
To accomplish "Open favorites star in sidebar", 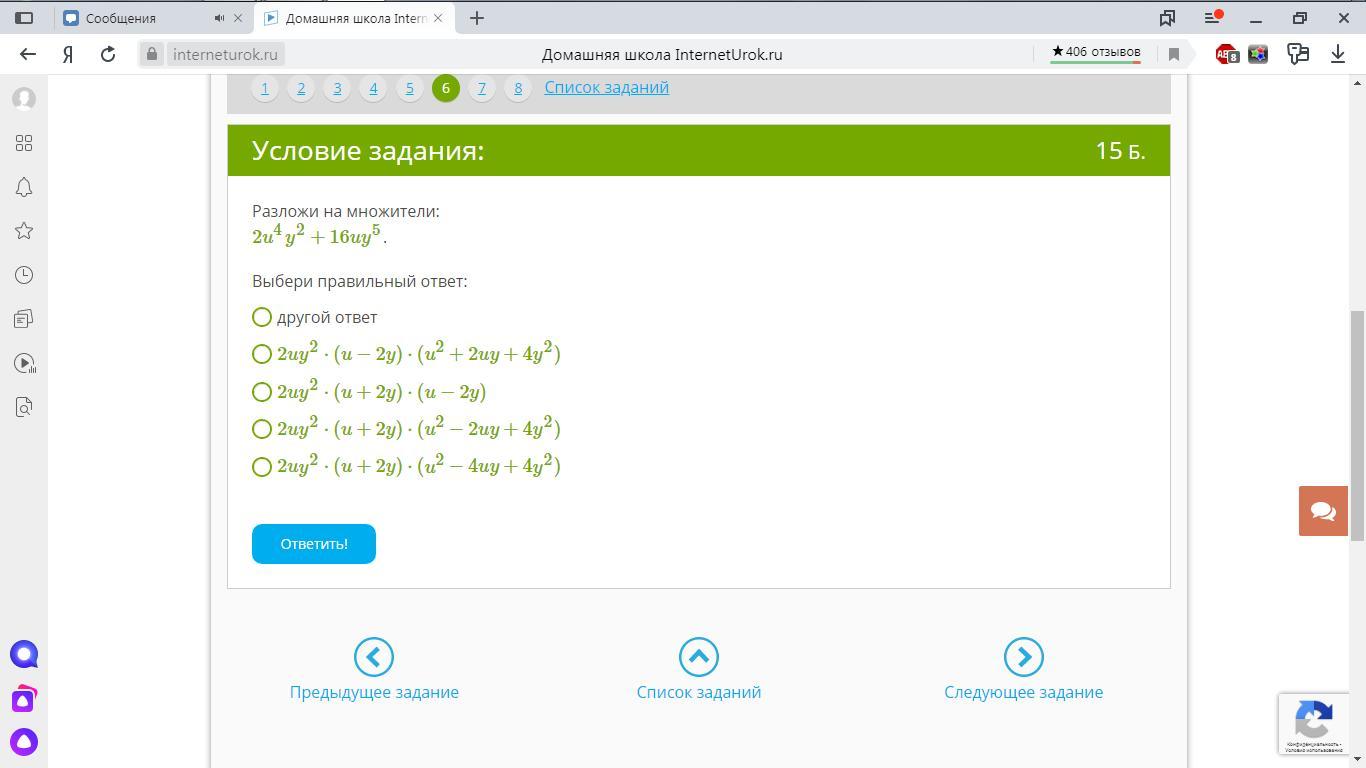I will [x=24, y=231].
